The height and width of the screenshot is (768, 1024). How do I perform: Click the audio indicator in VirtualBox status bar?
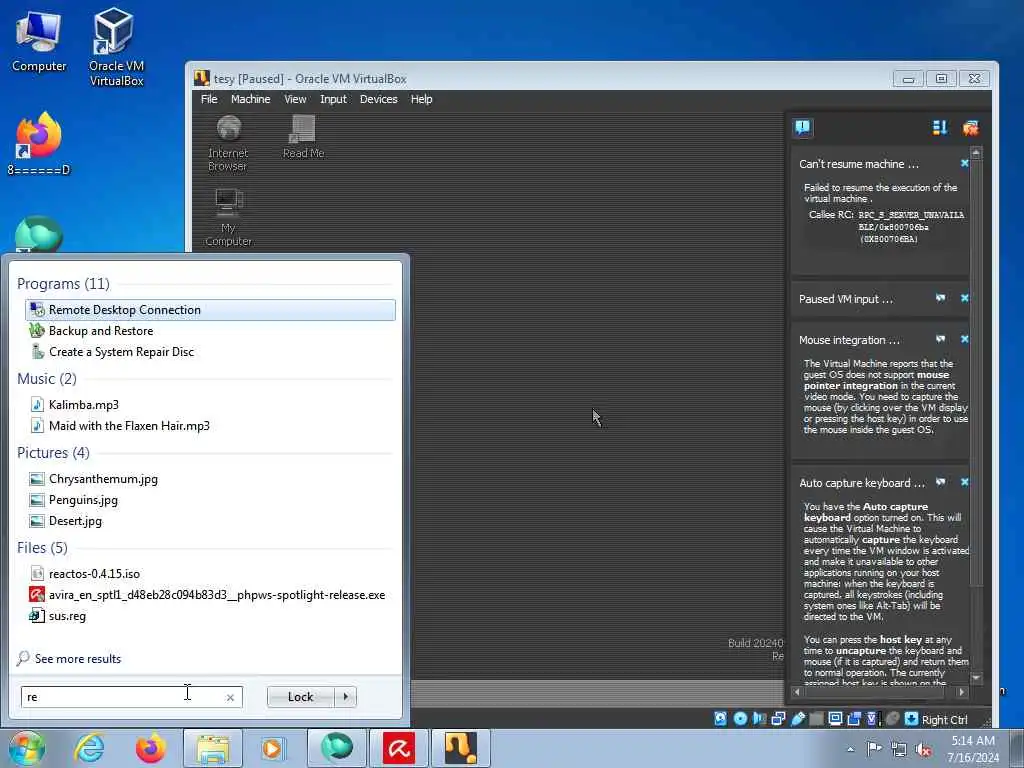coord(760,719)
